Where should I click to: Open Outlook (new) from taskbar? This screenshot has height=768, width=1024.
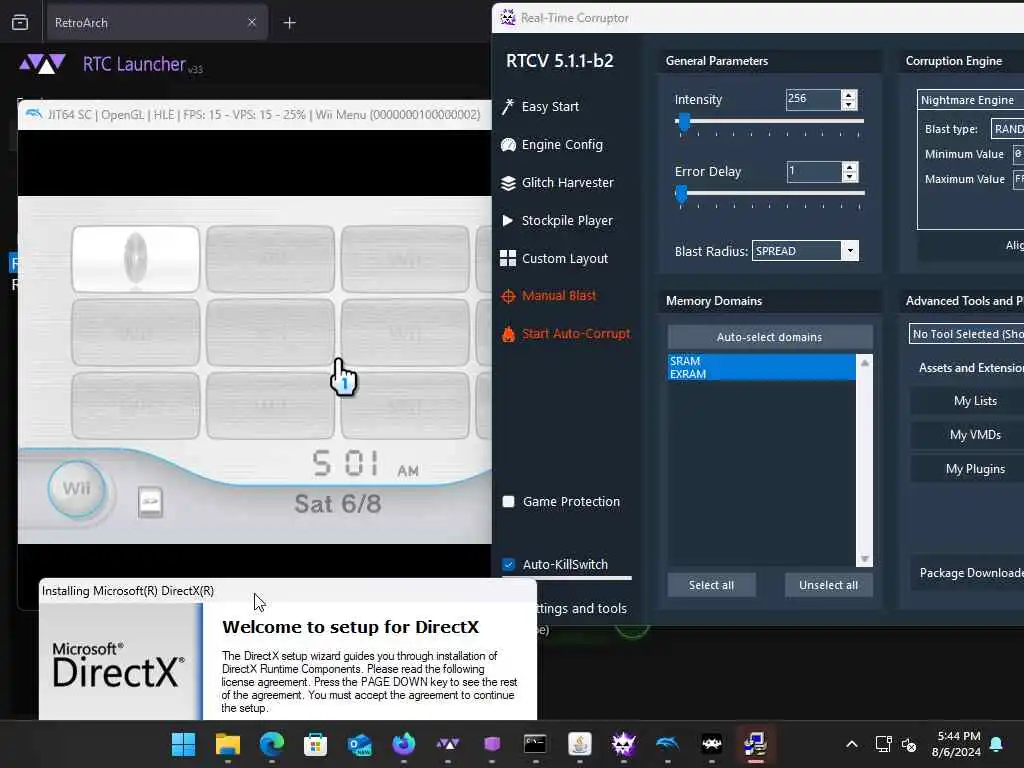(360, 744)
